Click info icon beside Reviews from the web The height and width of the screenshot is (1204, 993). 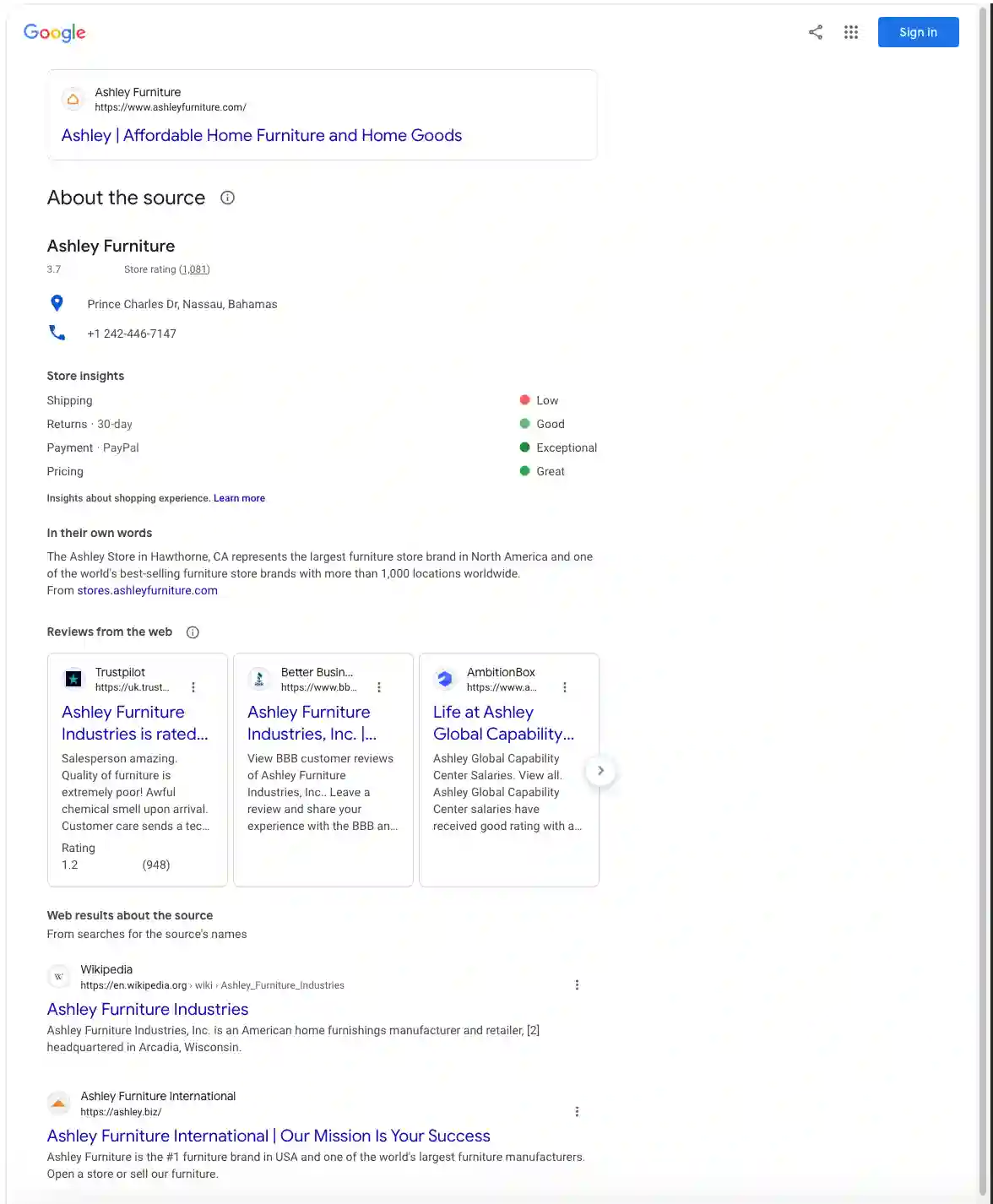[x=193, y=632]
